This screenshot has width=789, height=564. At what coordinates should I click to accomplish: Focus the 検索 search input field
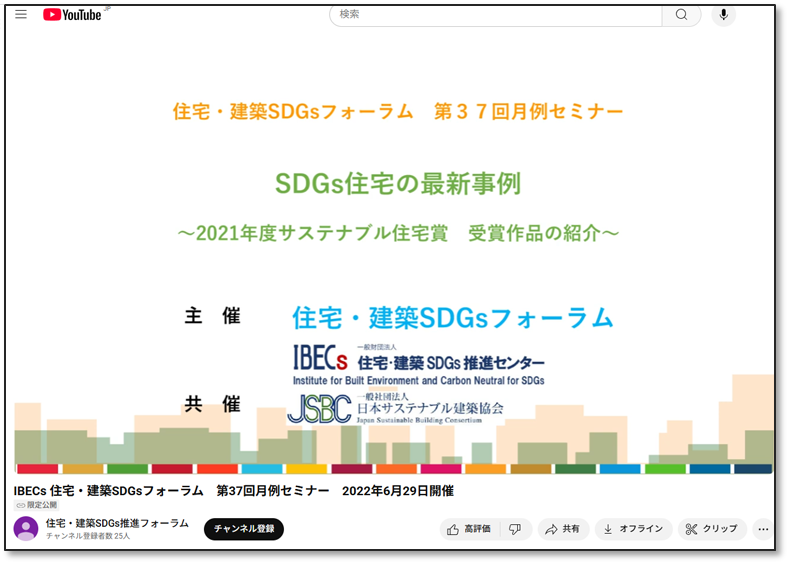coord(495,15)
